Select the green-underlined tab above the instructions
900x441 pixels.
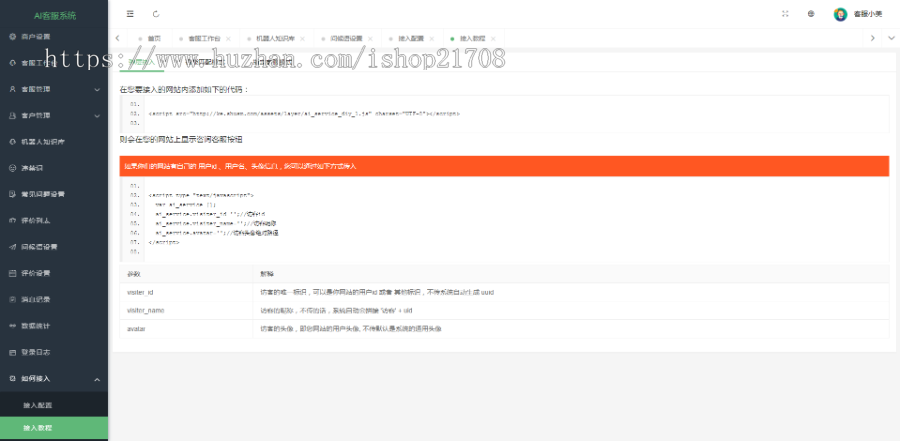click(x=142, y=63)
